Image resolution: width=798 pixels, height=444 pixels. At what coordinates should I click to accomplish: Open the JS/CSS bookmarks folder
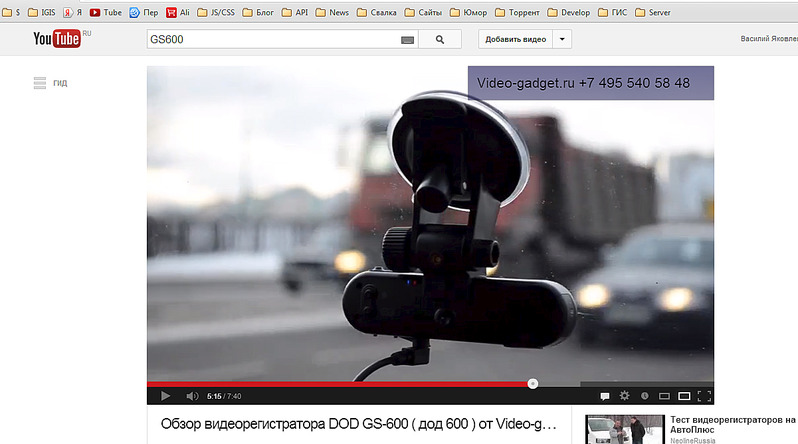click(x=216, y=12)
